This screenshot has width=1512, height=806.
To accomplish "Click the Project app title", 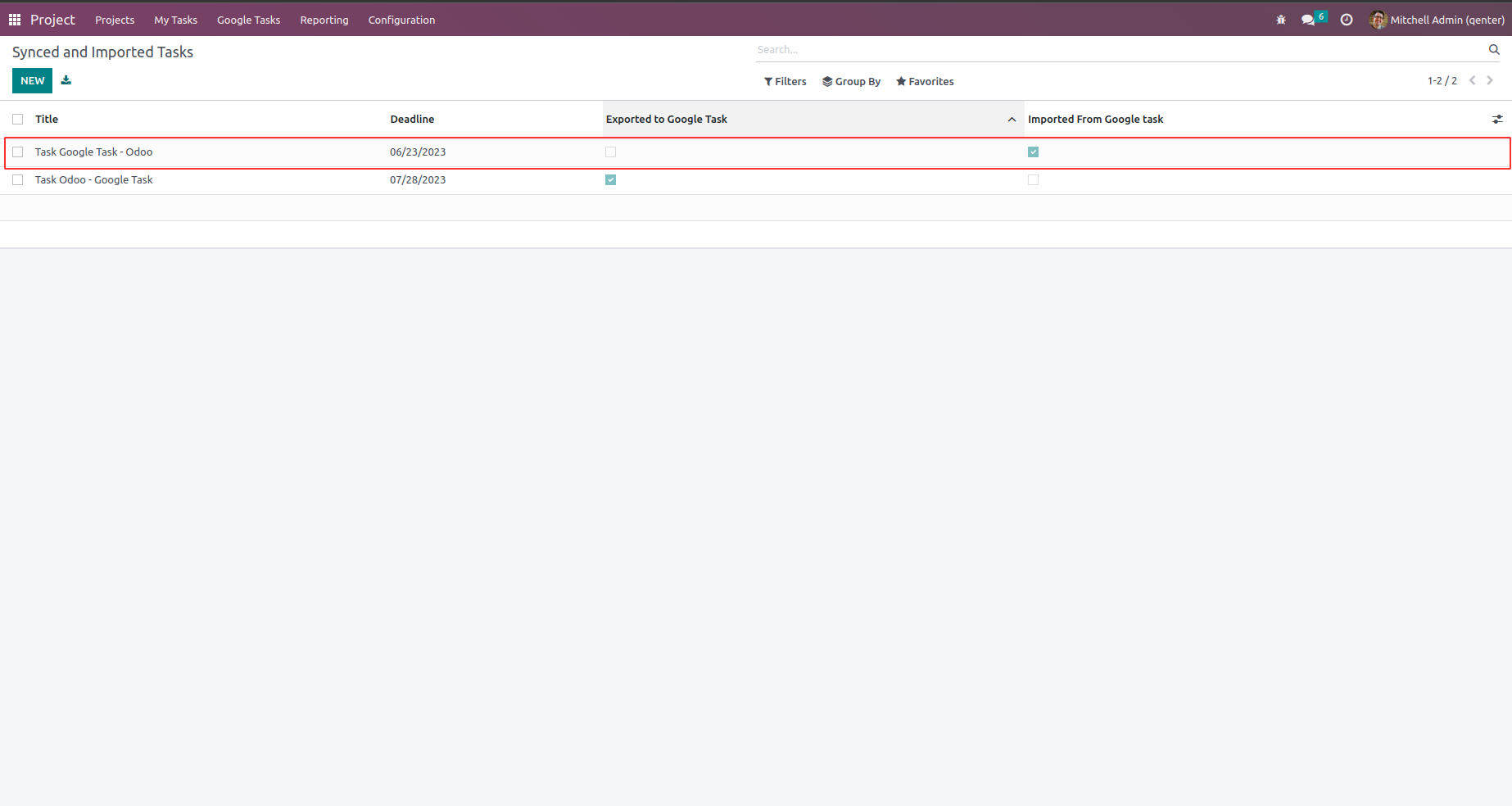I will tap(52, 20).
